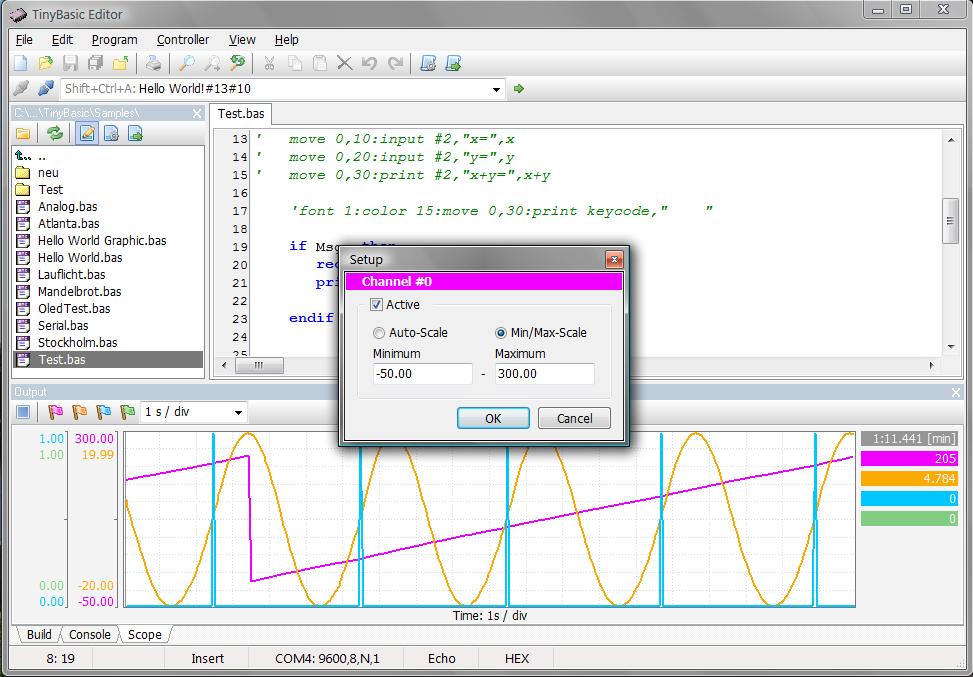Refresh the Samples folder file list
973x677 pixels.
coord(55,133)
